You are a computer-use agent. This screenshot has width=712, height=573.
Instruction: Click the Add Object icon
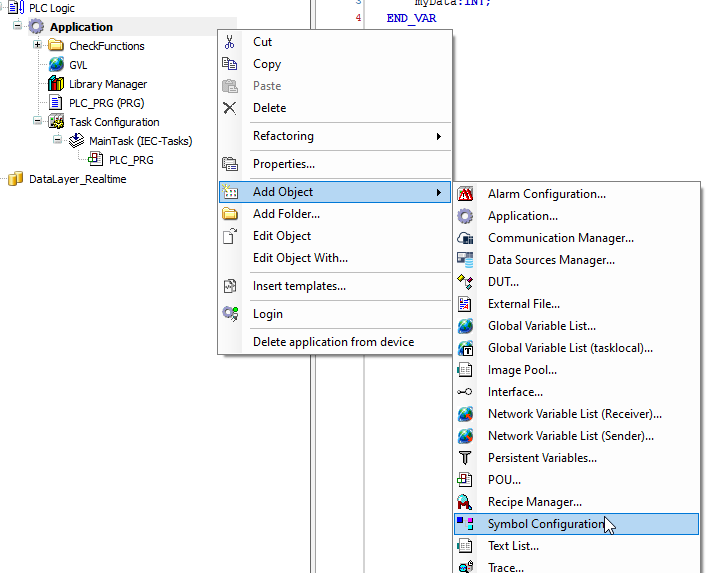pyautogui.click(x=230, y=192)
